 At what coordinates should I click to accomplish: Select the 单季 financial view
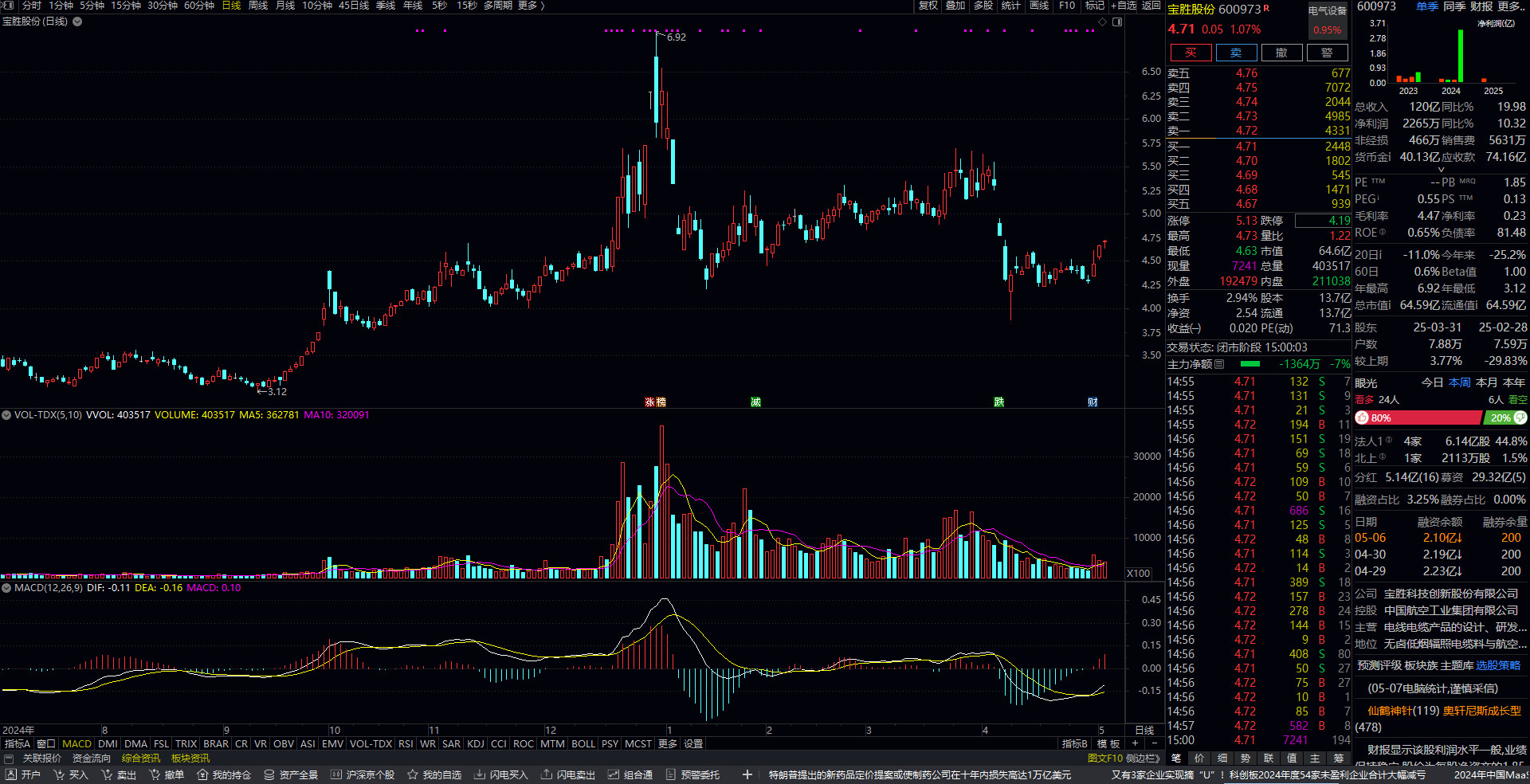pos(1427,6)
